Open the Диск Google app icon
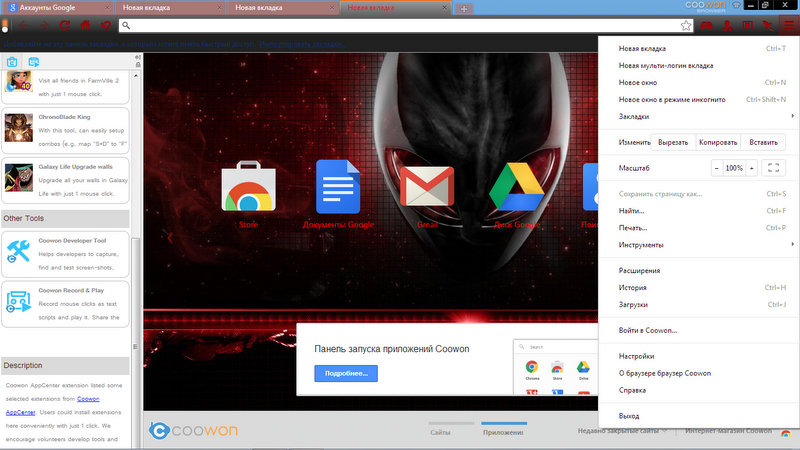 coord(516,187)
